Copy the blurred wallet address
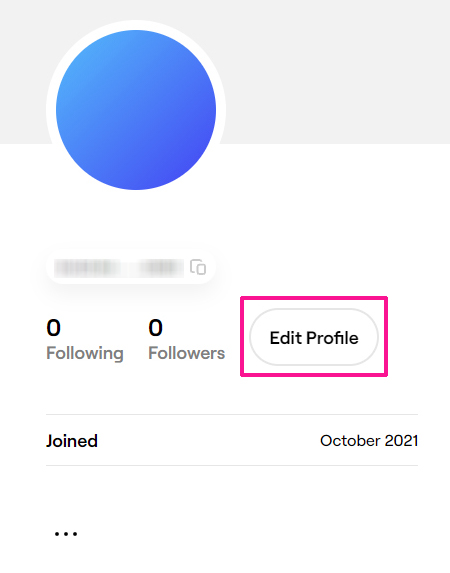 198,267
